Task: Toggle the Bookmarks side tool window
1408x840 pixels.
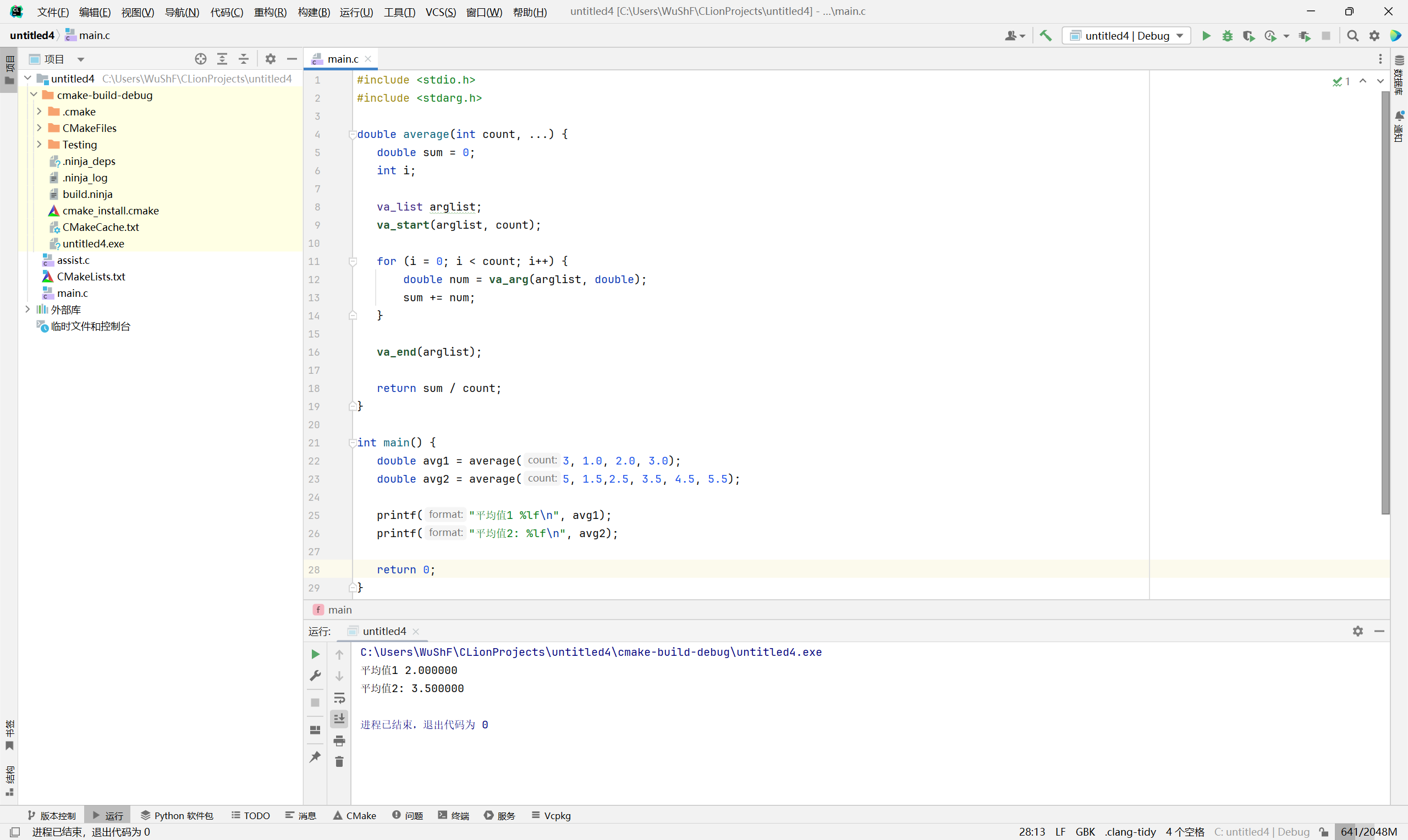Action: (x=9, y=736)
